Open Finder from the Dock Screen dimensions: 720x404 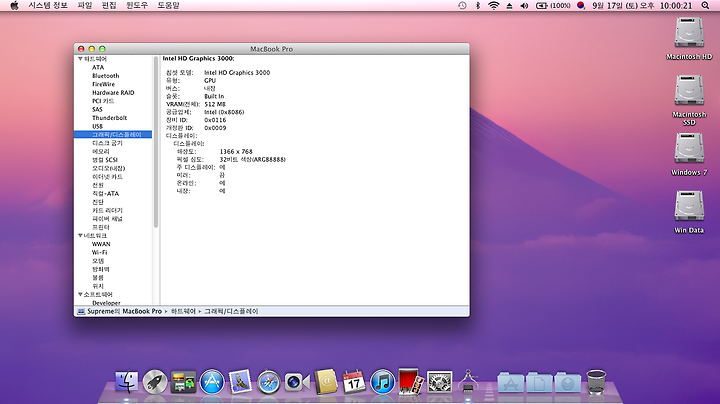[126, 382]
